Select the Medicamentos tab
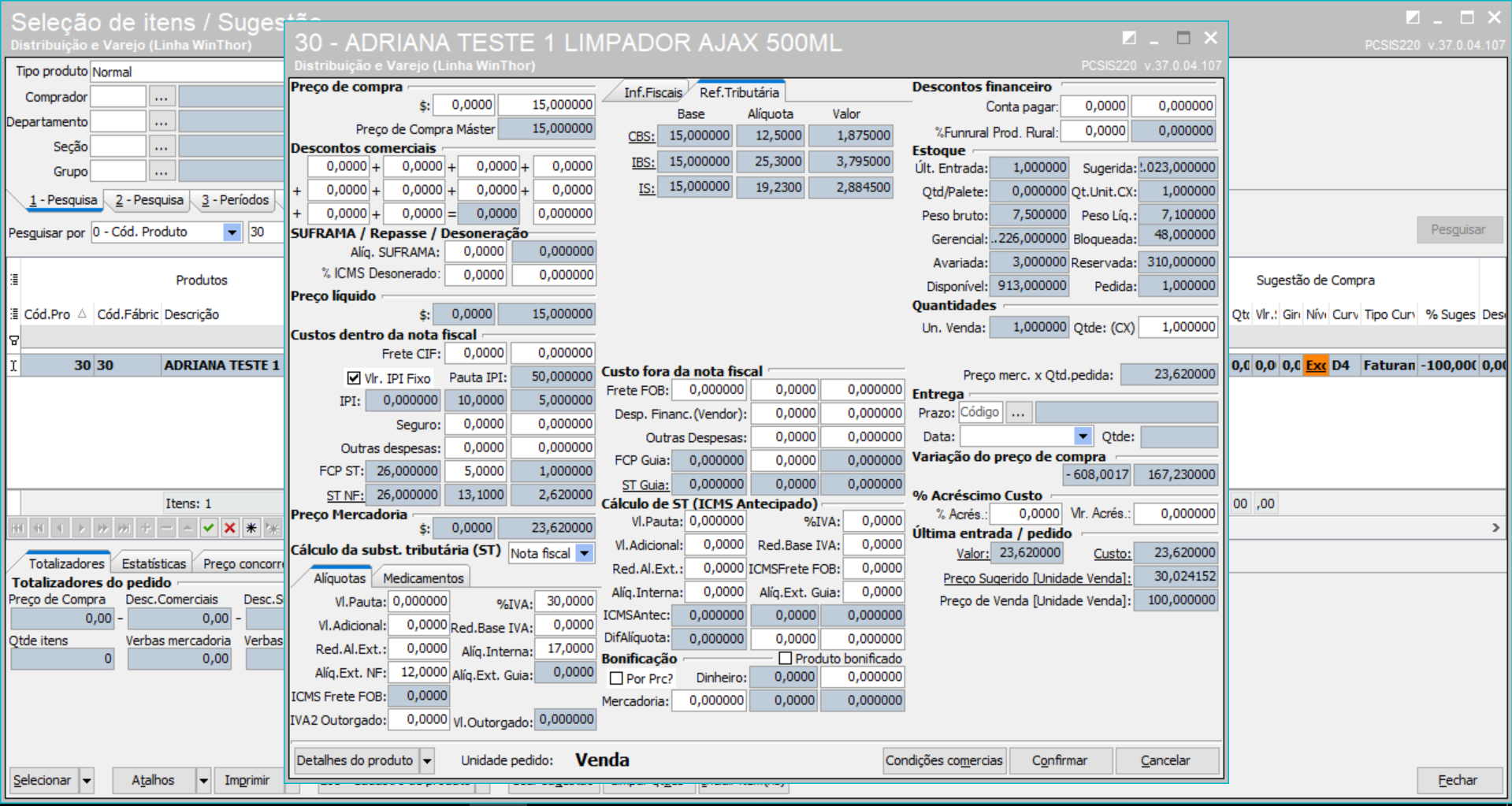 [x=423, y=578]
